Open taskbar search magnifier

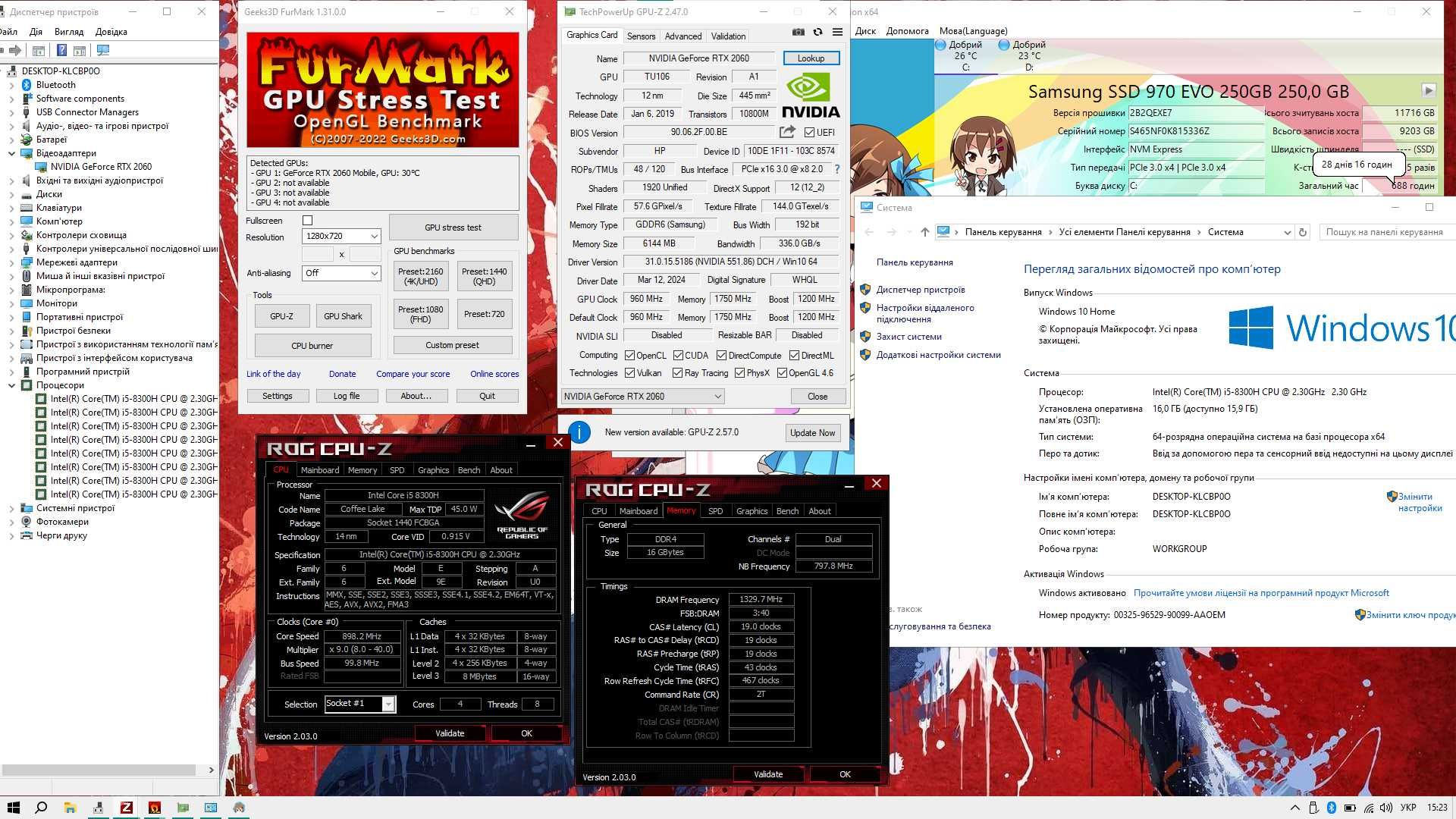tap(42, 808)
